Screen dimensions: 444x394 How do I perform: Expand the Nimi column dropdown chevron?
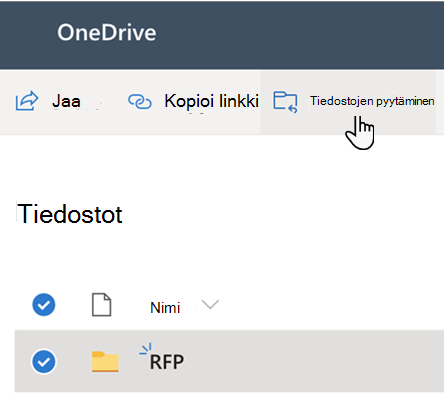[210, 304]
